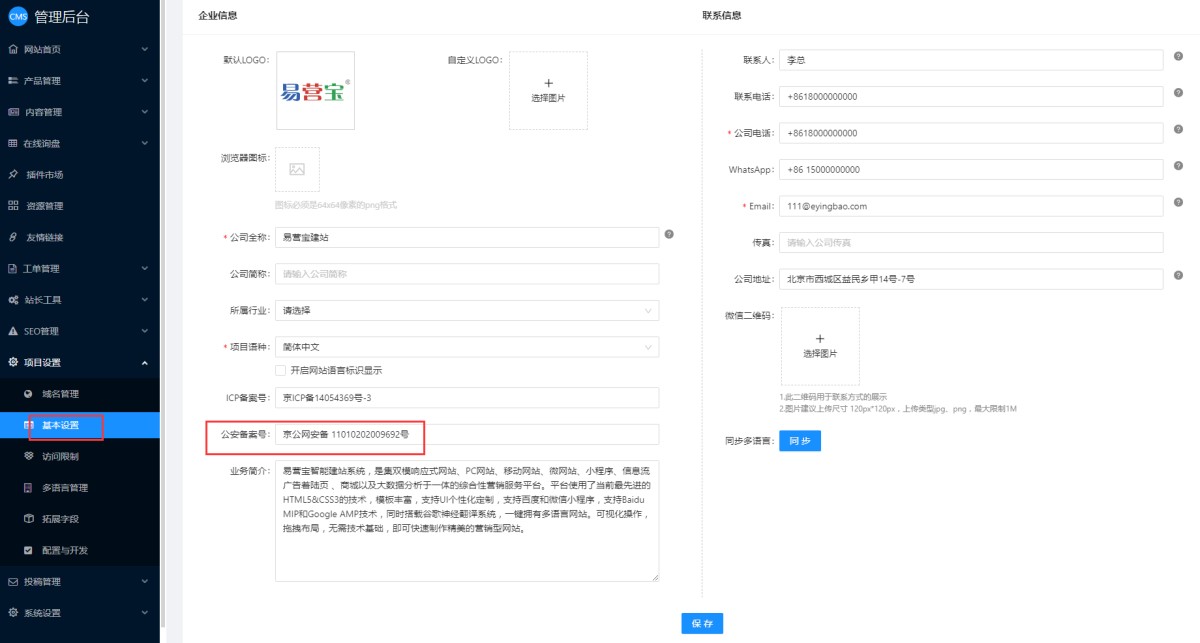This screenshot has height=643, width=1200.
Task: Click the CMS logo icon
Action: pos(18,16)
